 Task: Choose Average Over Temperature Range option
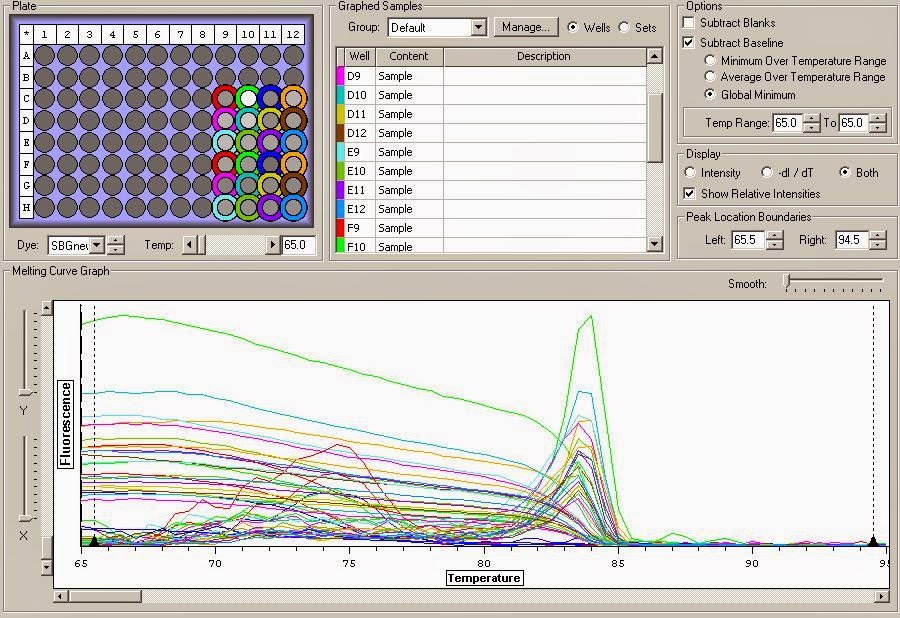coord(710,77)
